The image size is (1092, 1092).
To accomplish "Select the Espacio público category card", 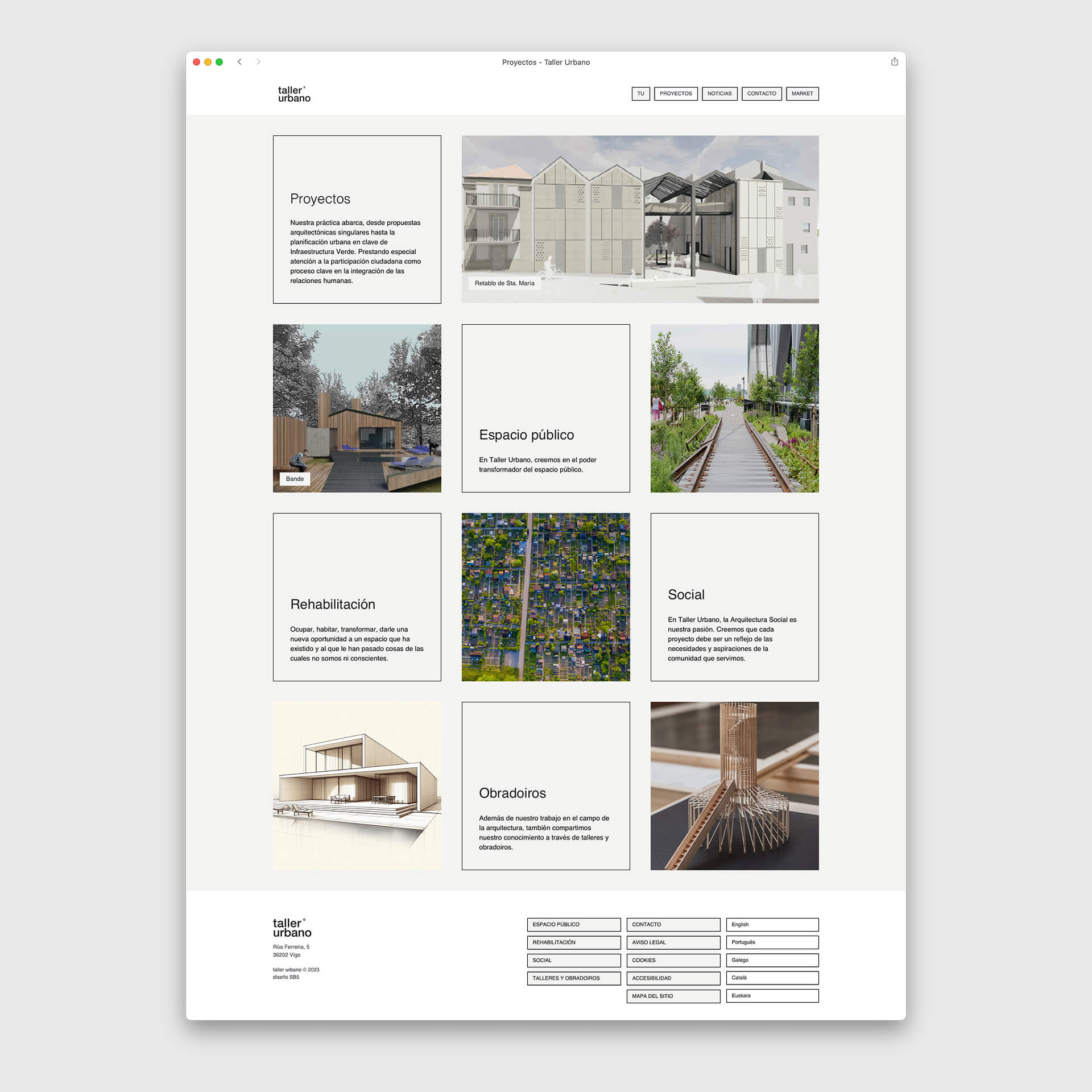I will click(x=545, y=408).
